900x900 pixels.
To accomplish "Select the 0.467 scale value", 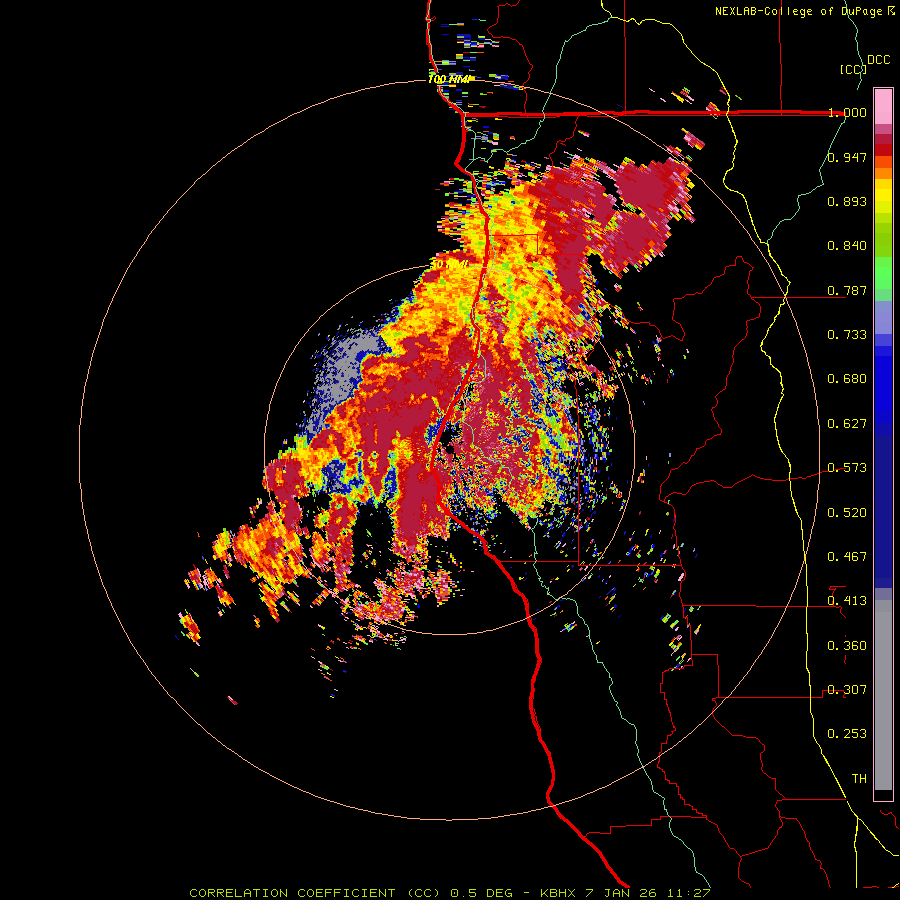I will [x=847, y=557].
